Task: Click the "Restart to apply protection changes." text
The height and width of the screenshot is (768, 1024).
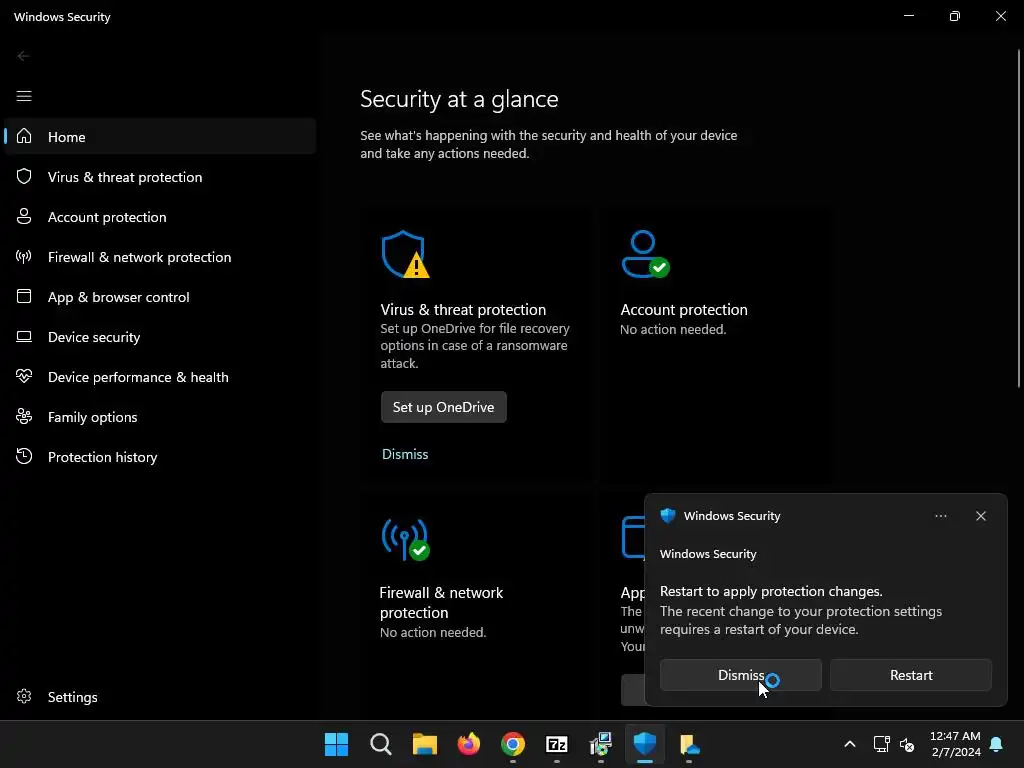Action: click(771, 591)
